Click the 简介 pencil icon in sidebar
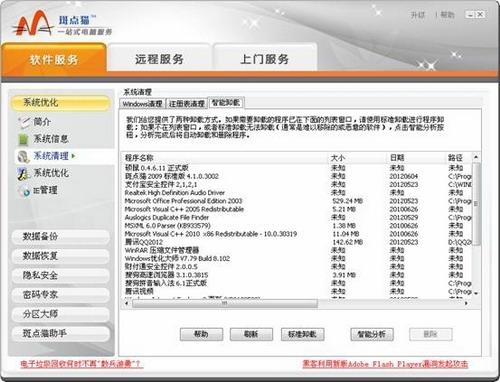Viewport: 500px width, 382px height. [24, 122]
